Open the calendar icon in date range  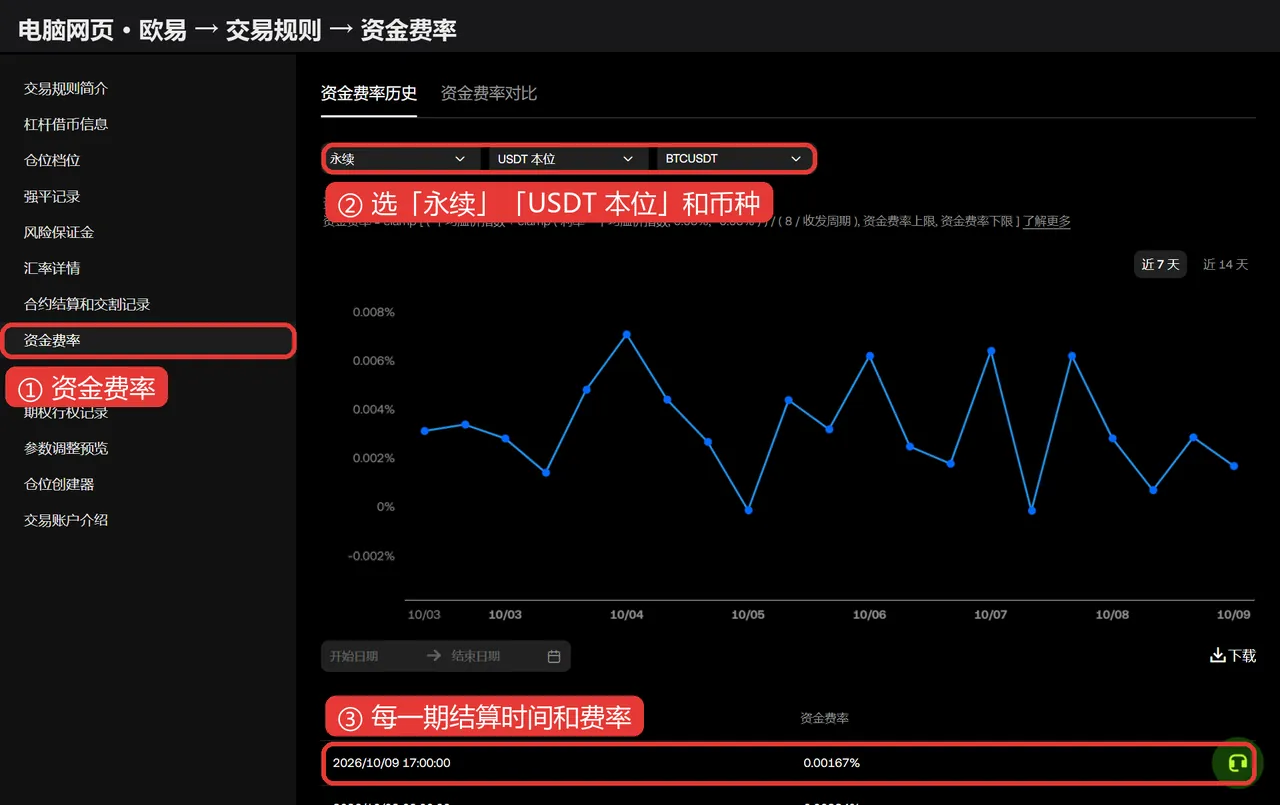554,656
